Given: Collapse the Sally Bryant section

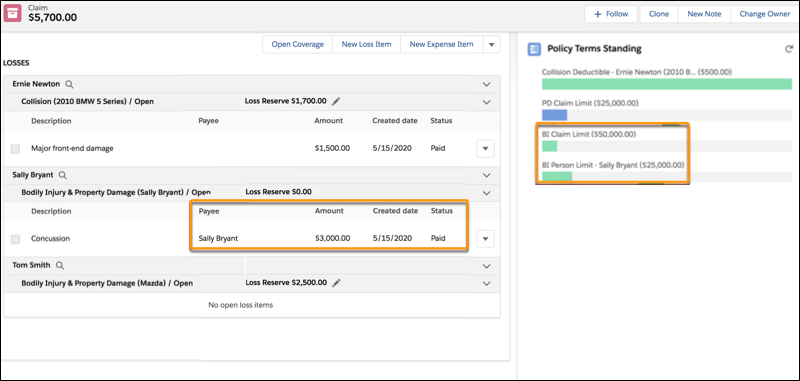Looking at the screenshot, I should (x=486, y=175).
